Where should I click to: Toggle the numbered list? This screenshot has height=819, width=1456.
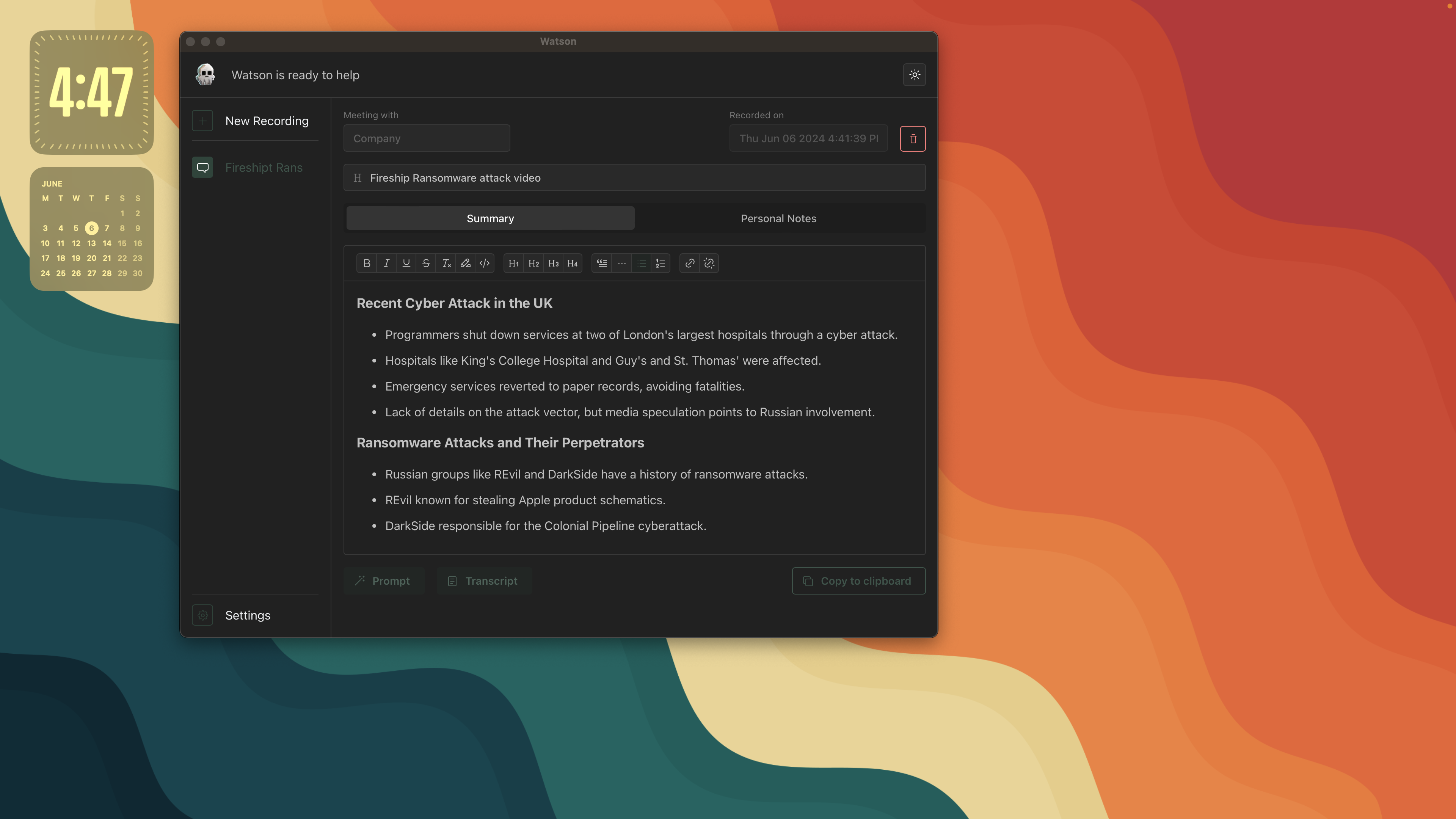coord(660,264)
